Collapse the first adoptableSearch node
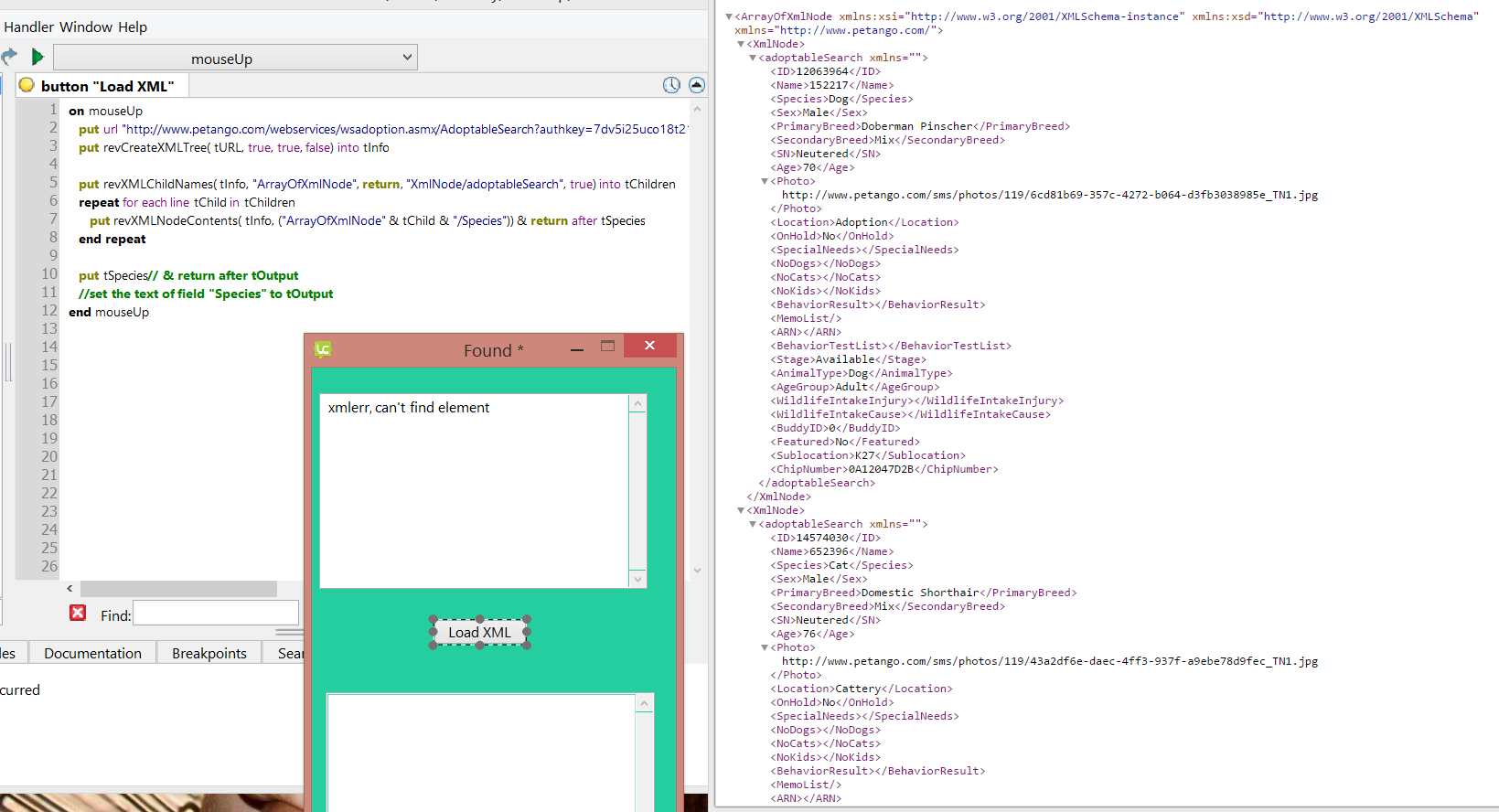1499x812 pixels. pos(753,58)
